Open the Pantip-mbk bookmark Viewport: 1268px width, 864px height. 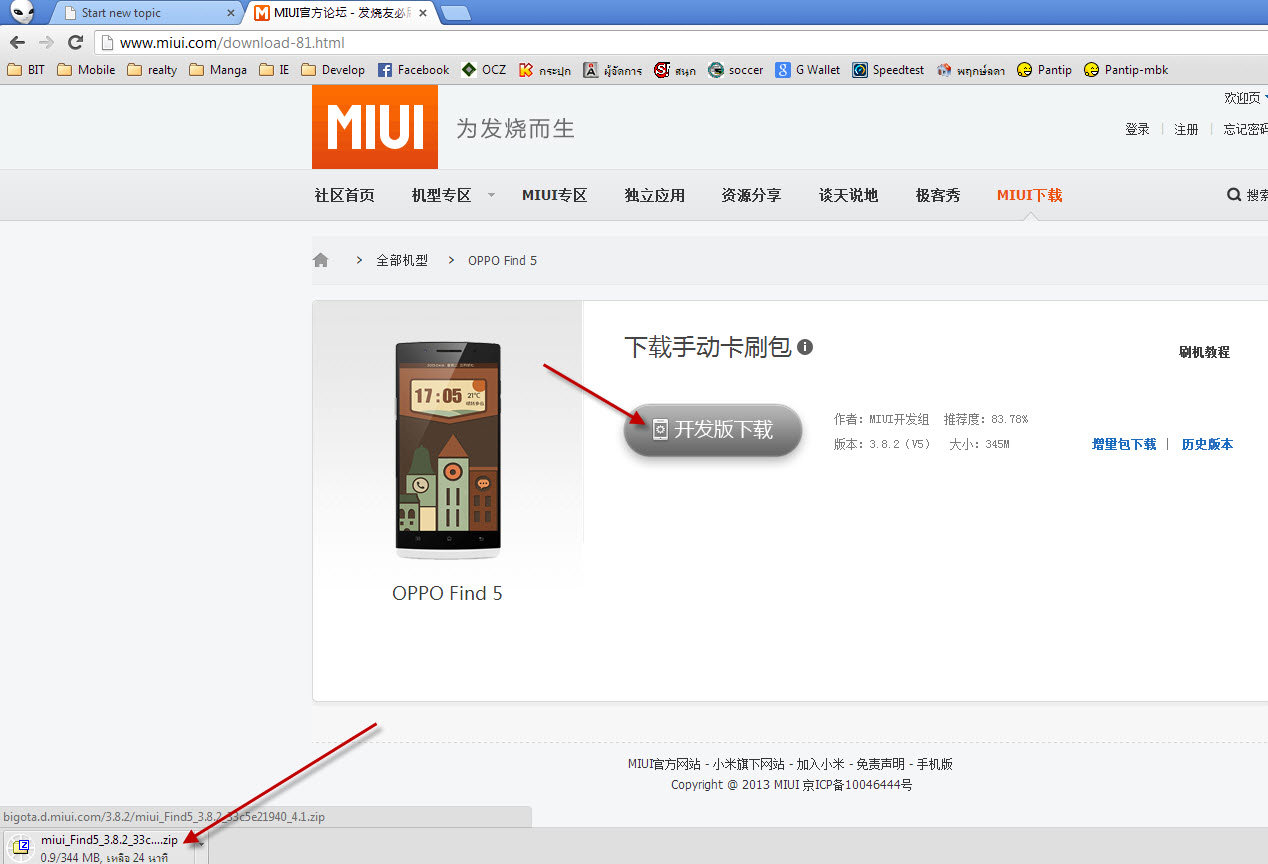1126,70
